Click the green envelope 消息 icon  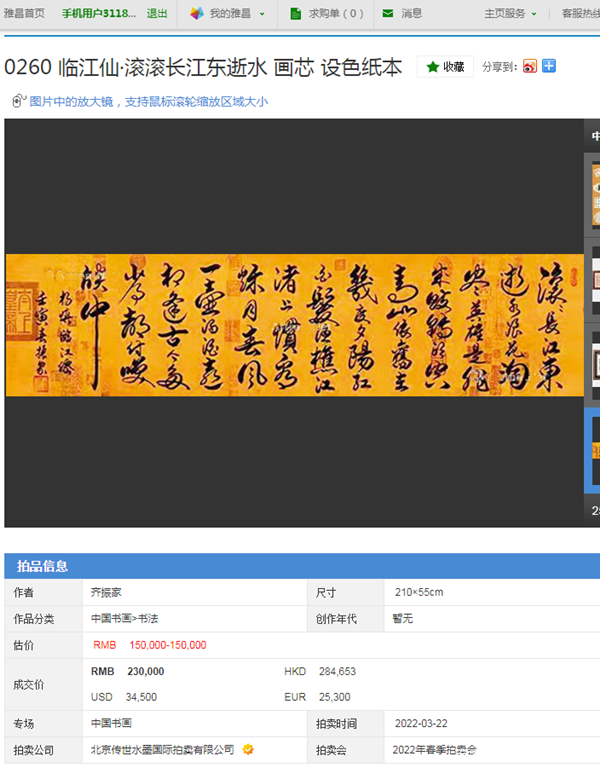point(388,13)
